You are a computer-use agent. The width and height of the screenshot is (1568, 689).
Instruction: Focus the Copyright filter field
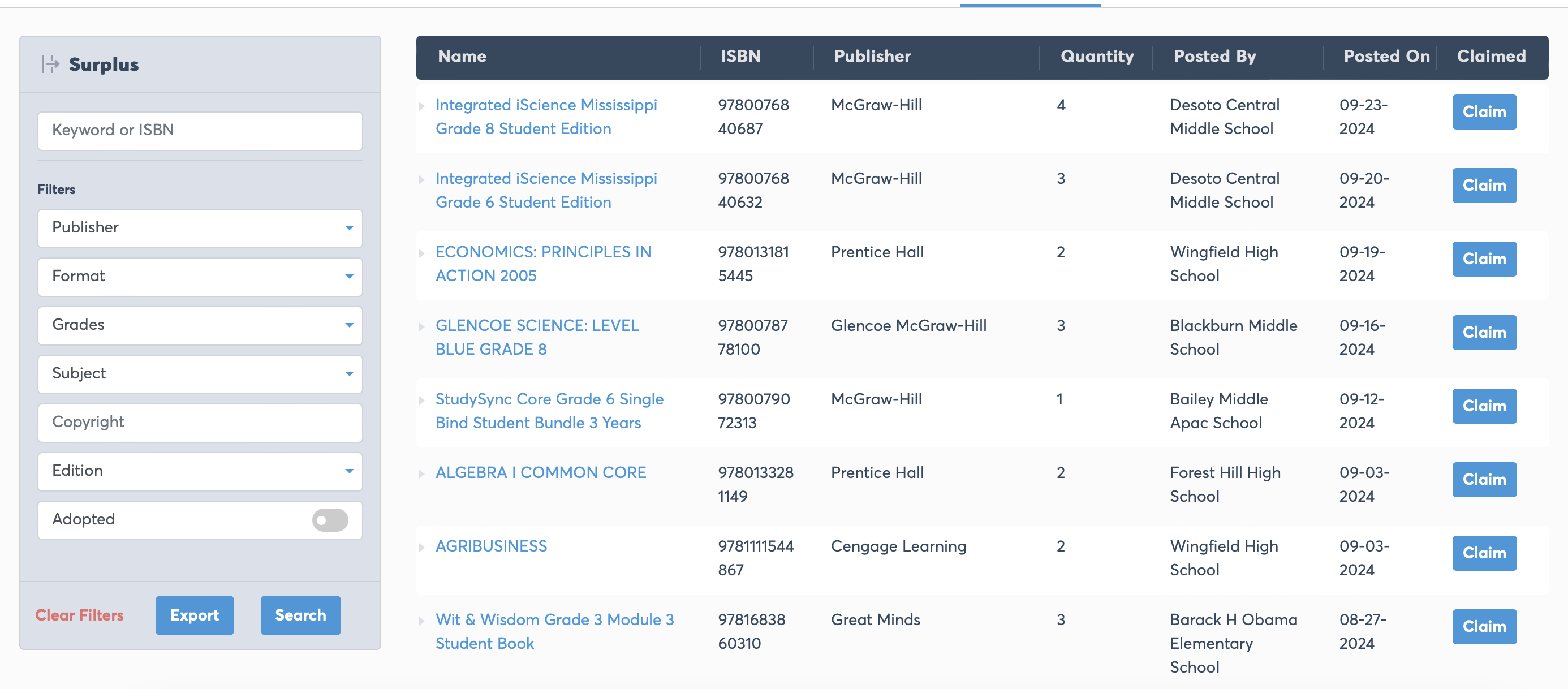coord(200,423)
